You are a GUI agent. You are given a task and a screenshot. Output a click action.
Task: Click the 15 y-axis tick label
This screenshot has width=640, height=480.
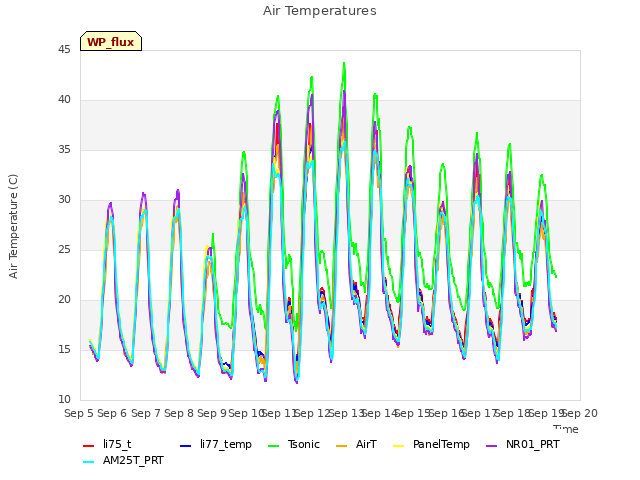64,349
